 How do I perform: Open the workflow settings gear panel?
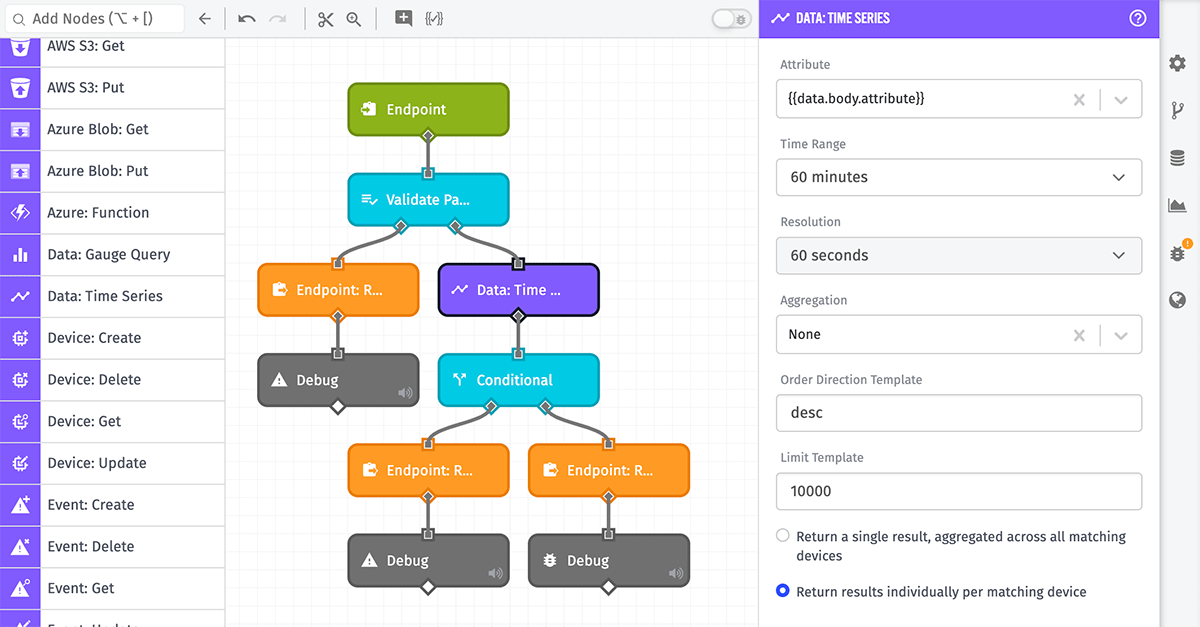tap(1177, 63)
